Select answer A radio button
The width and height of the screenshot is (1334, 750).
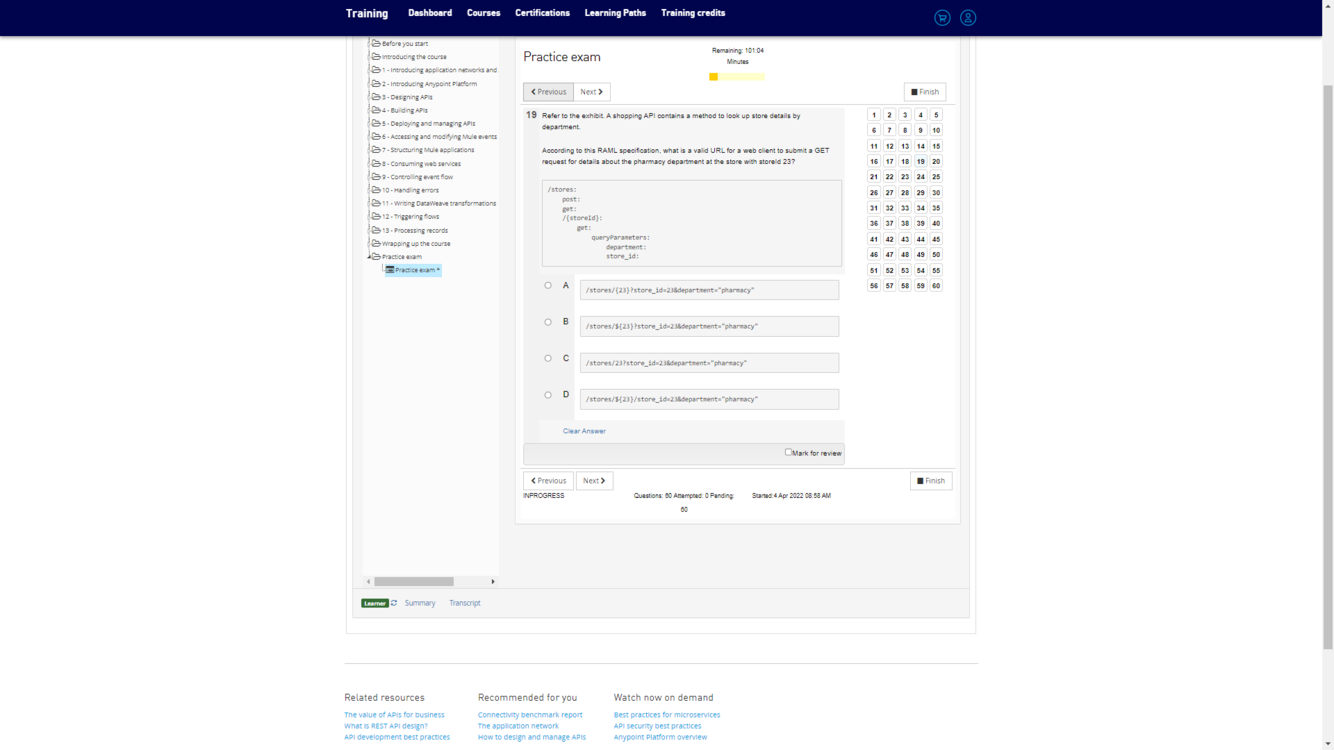click(548, 286)
